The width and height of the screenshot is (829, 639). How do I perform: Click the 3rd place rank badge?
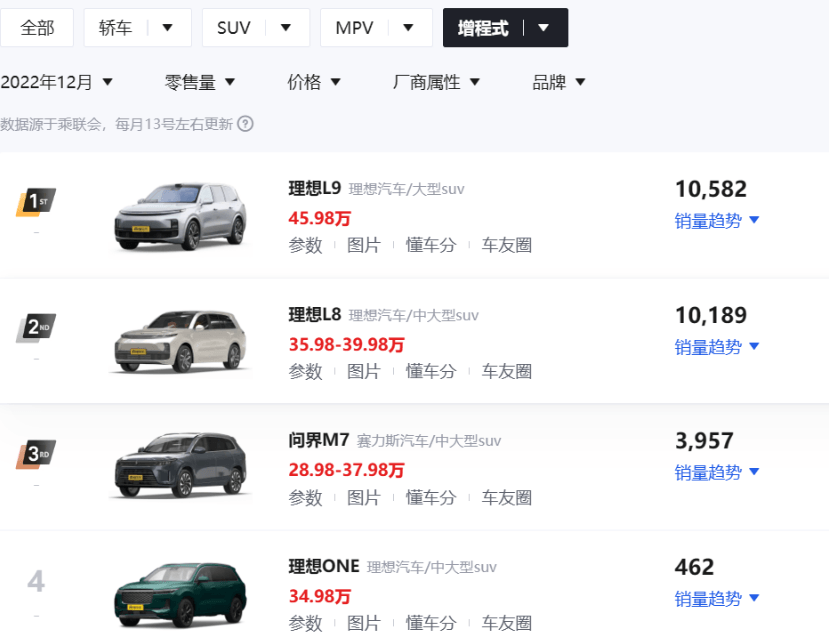coord(36,454)
